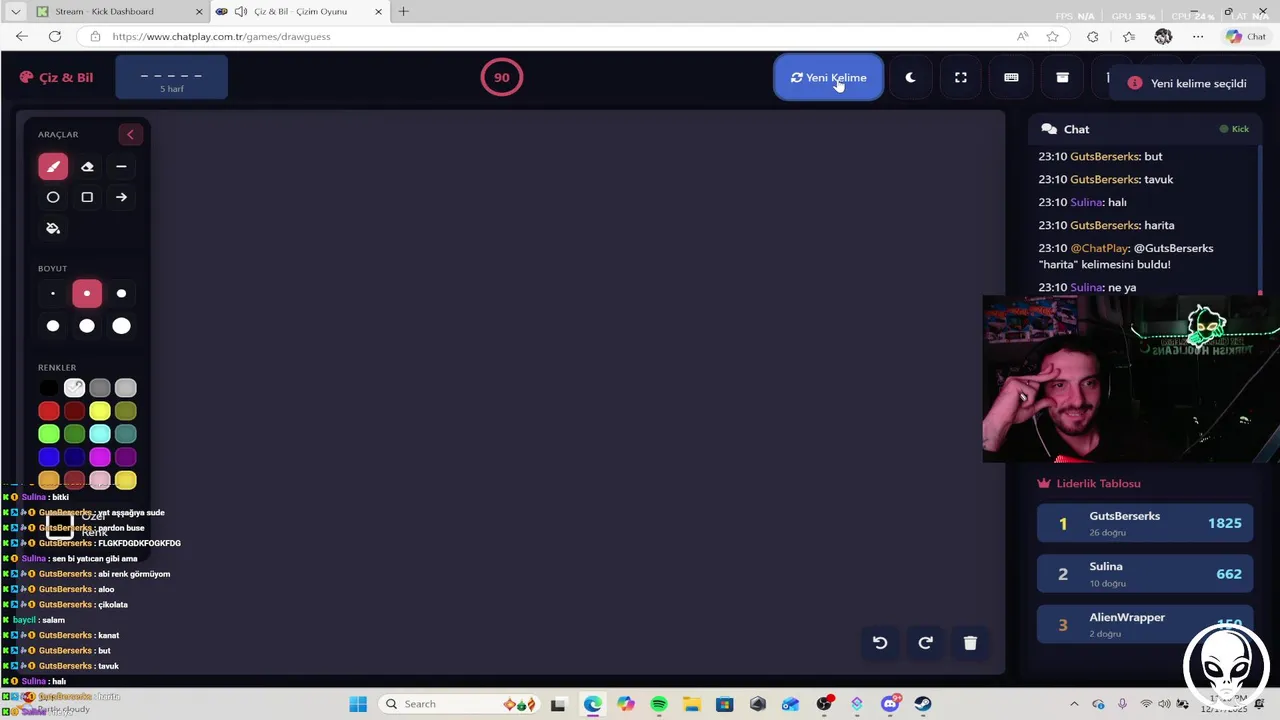Click AlienWrapper leaderboard row
The image size is (1280, 720).
pos(1145,624)
